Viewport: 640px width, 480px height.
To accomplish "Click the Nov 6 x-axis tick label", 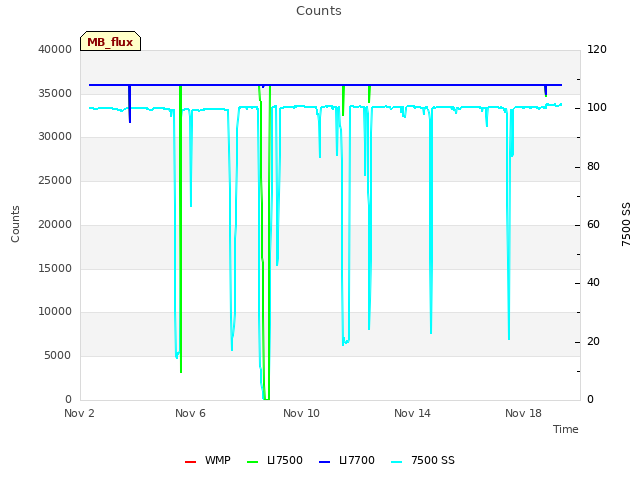I will (190, 413).
